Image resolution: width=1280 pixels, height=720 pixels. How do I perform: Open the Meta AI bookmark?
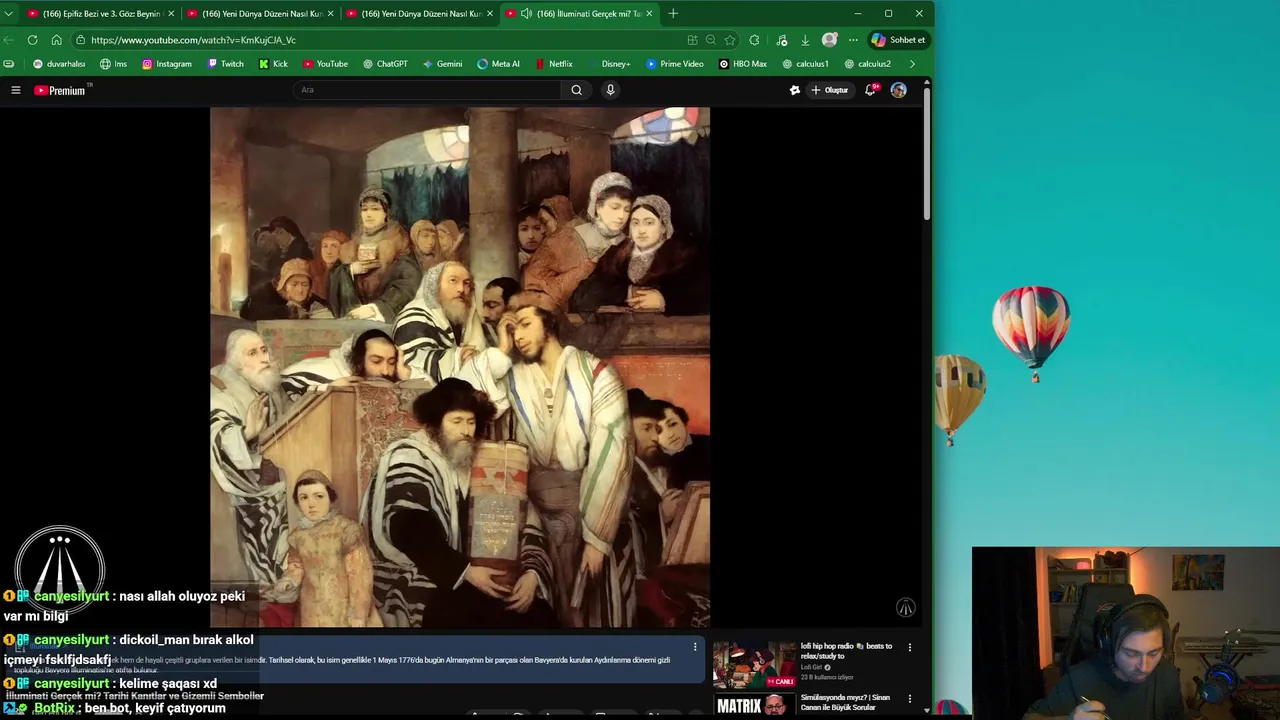click(498, 64)
